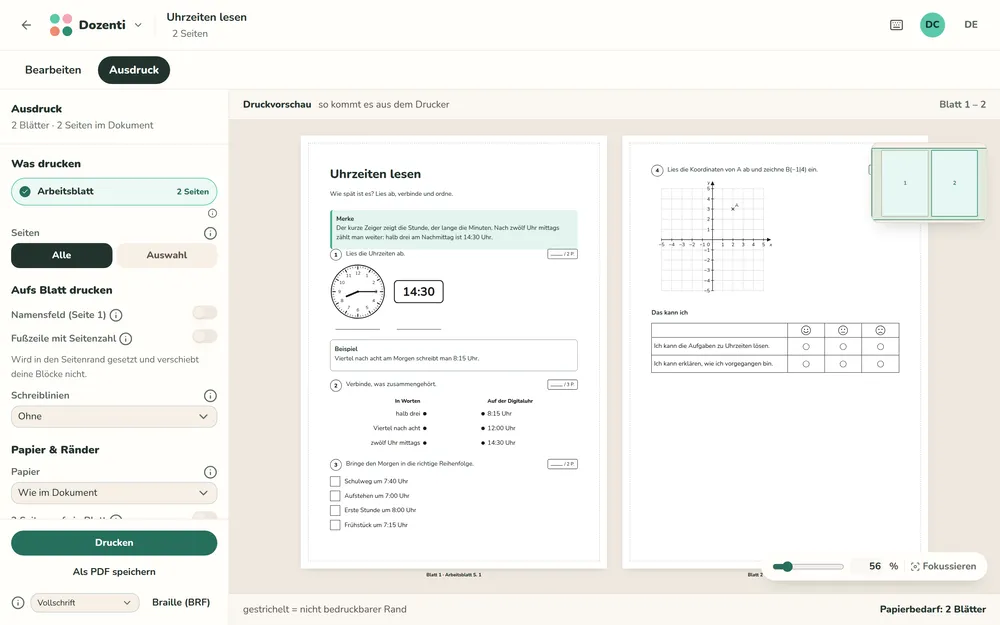Image resolution: width=1000 pixels, height=625 pixels.
Task: Export as Braille (BRF)
Action: pos(181,603)
